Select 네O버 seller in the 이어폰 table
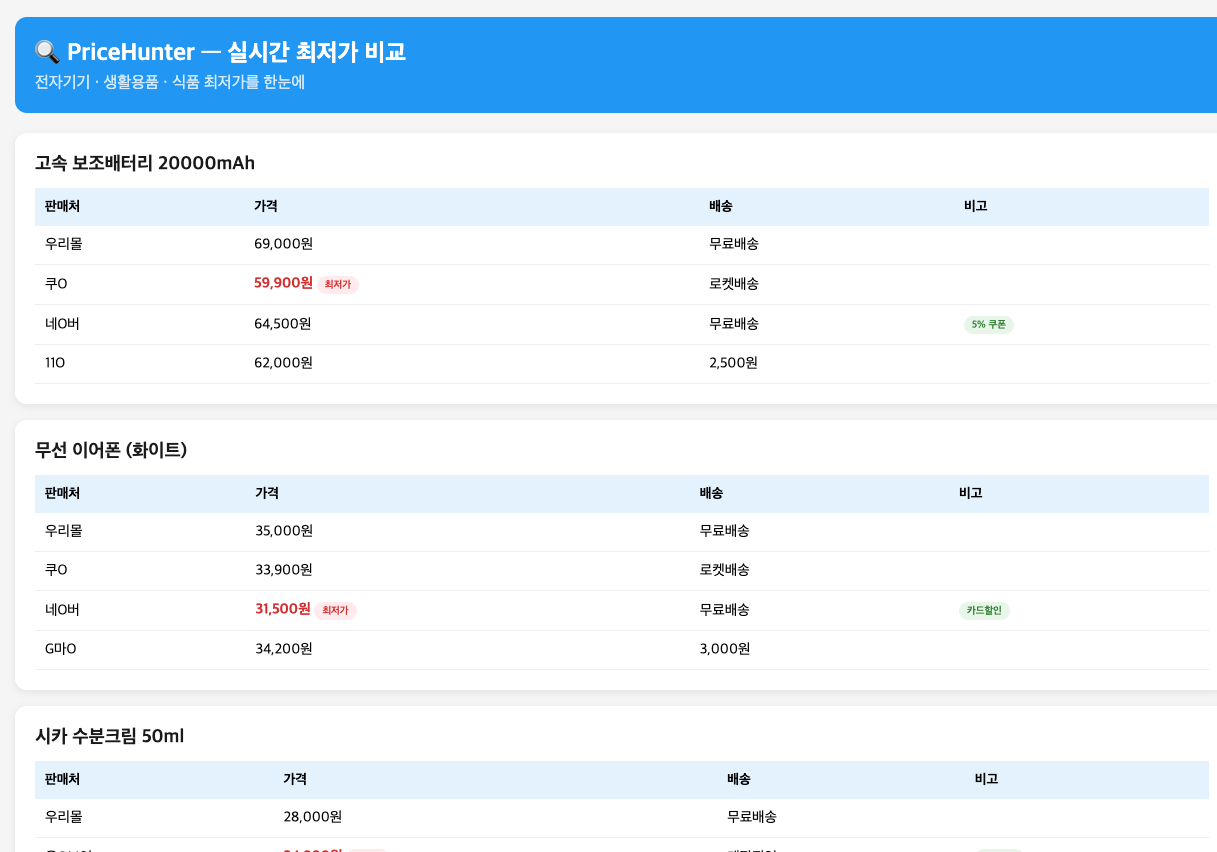Viewport: 1217px width, 852px height. [62, 610]
